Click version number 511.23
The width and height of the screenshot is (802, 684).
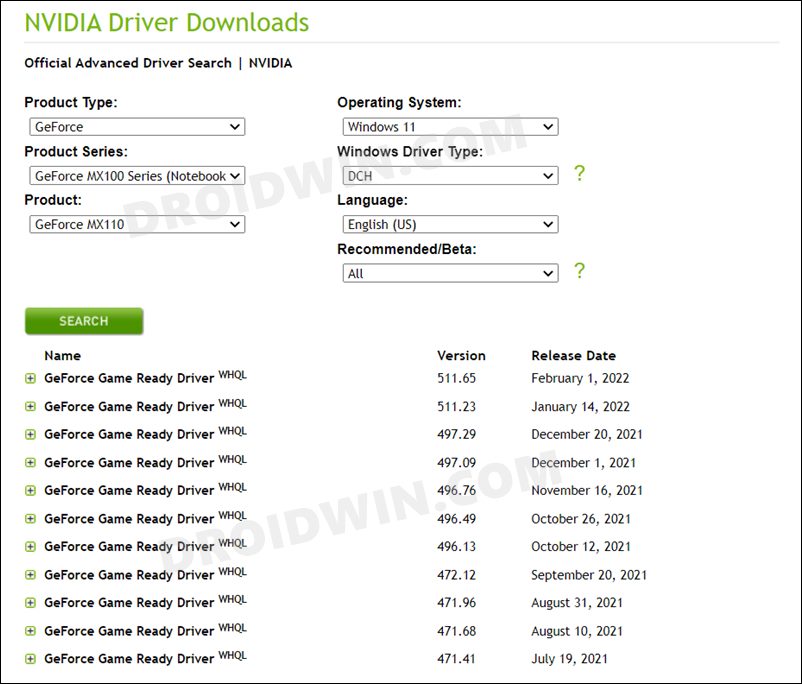456,407
